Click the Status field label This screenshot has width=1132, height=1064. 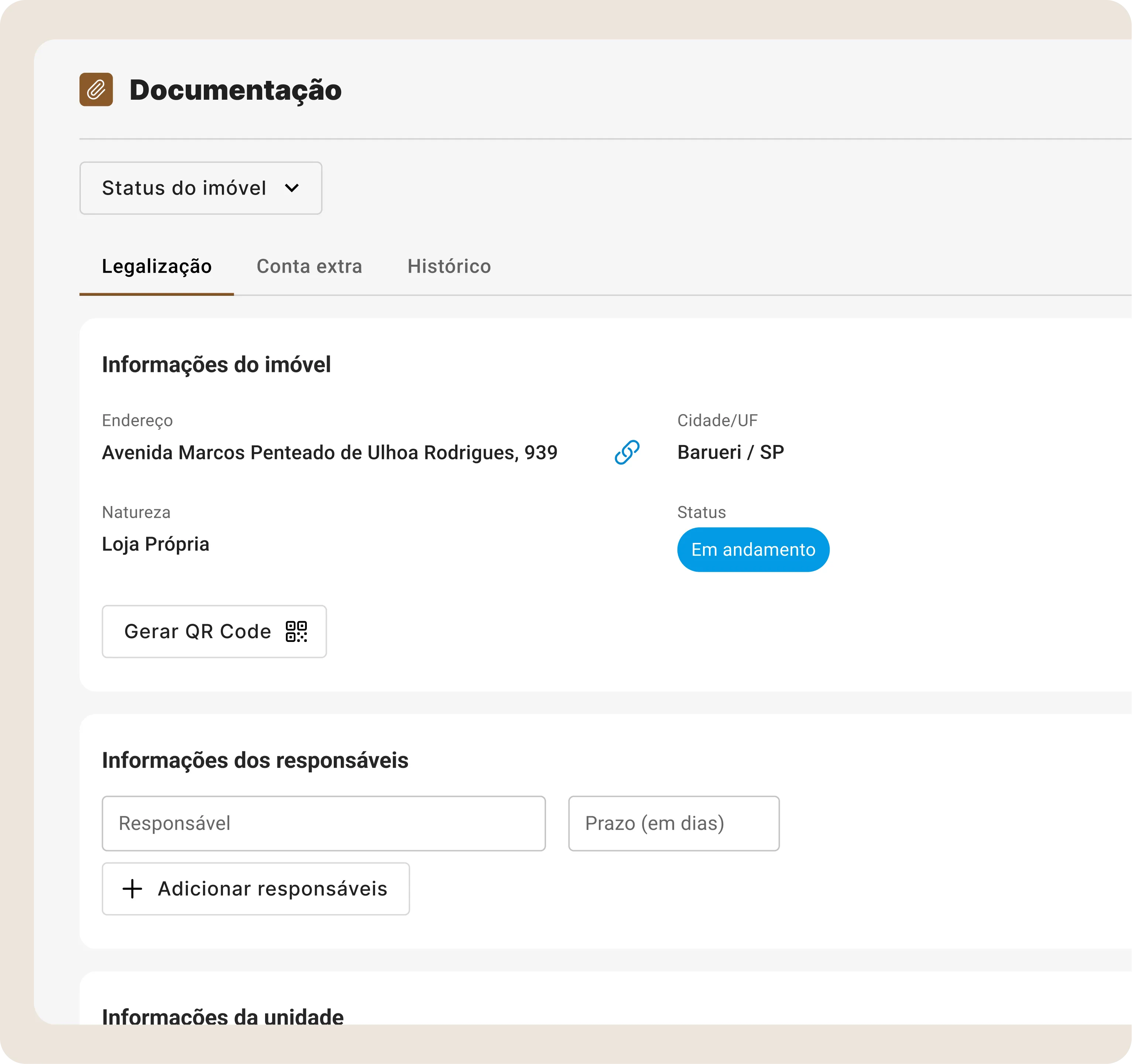click(x=702, y=512)
